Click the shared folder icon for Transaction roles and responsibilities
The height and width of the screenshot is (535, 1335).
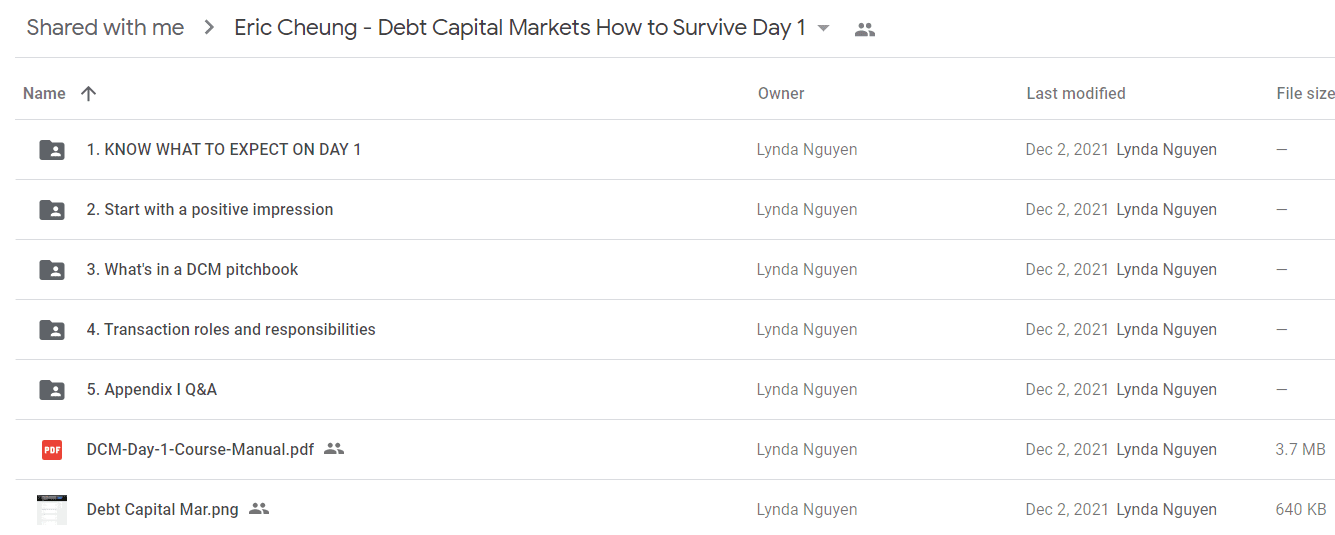[x=52, y=330]
